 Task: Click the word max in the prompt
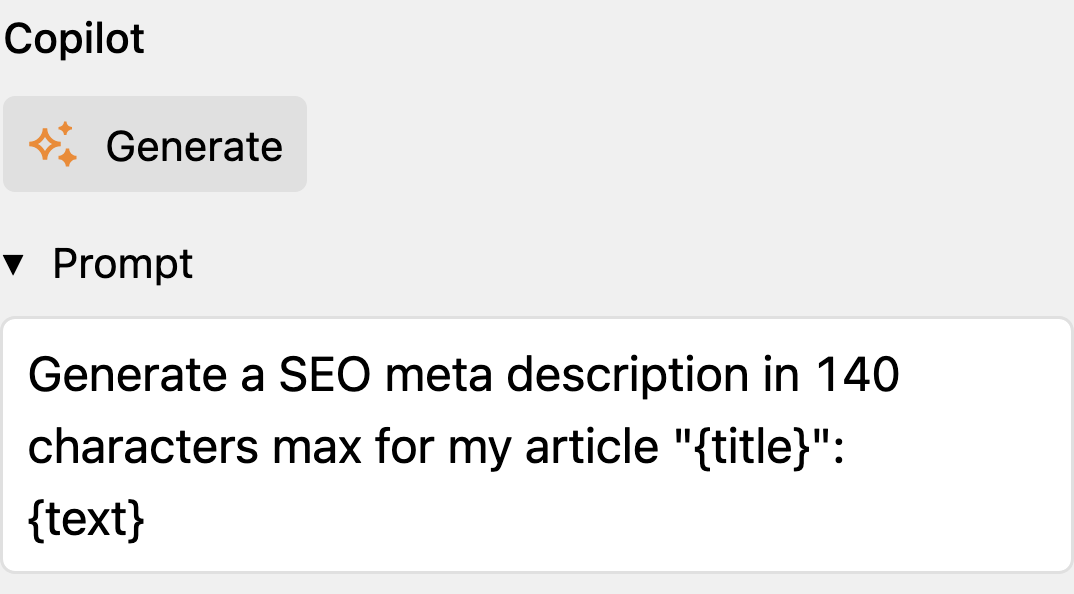(316, 448)
